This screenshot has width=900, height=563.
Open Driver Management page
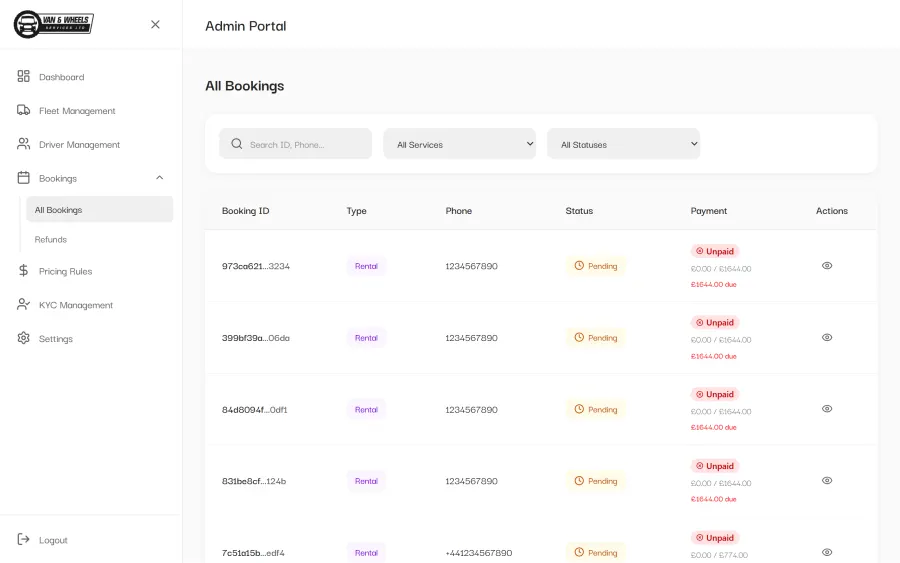coord(79,145)
